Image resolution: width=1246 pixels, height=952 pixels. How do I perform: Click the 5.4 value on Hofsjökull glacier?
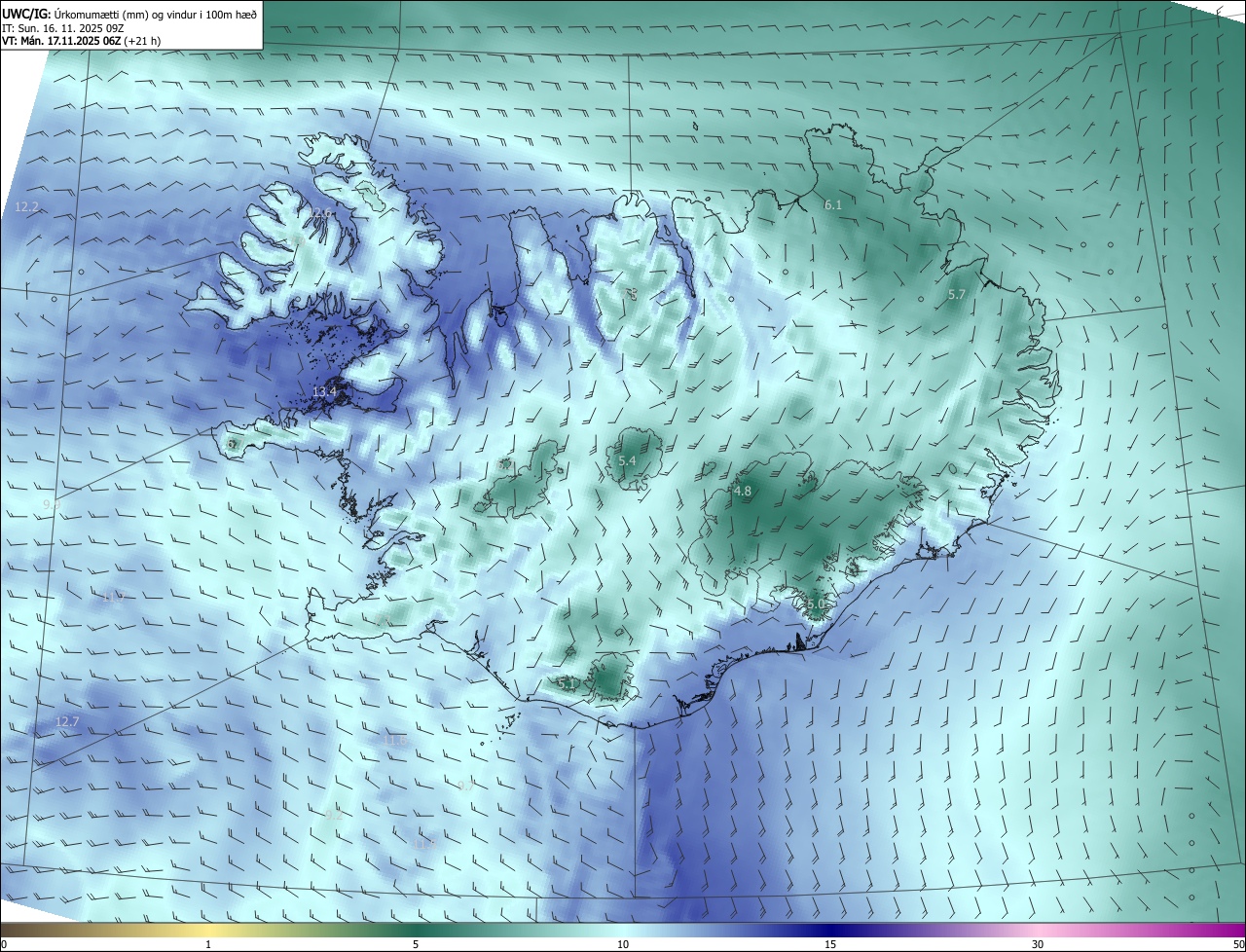[627, 460]
